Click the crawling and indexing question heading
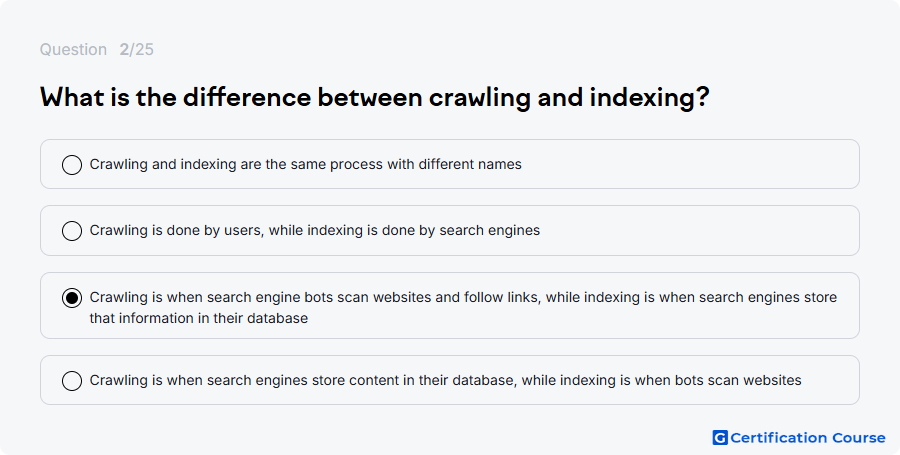Viewport: 900px width, 455px height. click(x=375, y=97)
